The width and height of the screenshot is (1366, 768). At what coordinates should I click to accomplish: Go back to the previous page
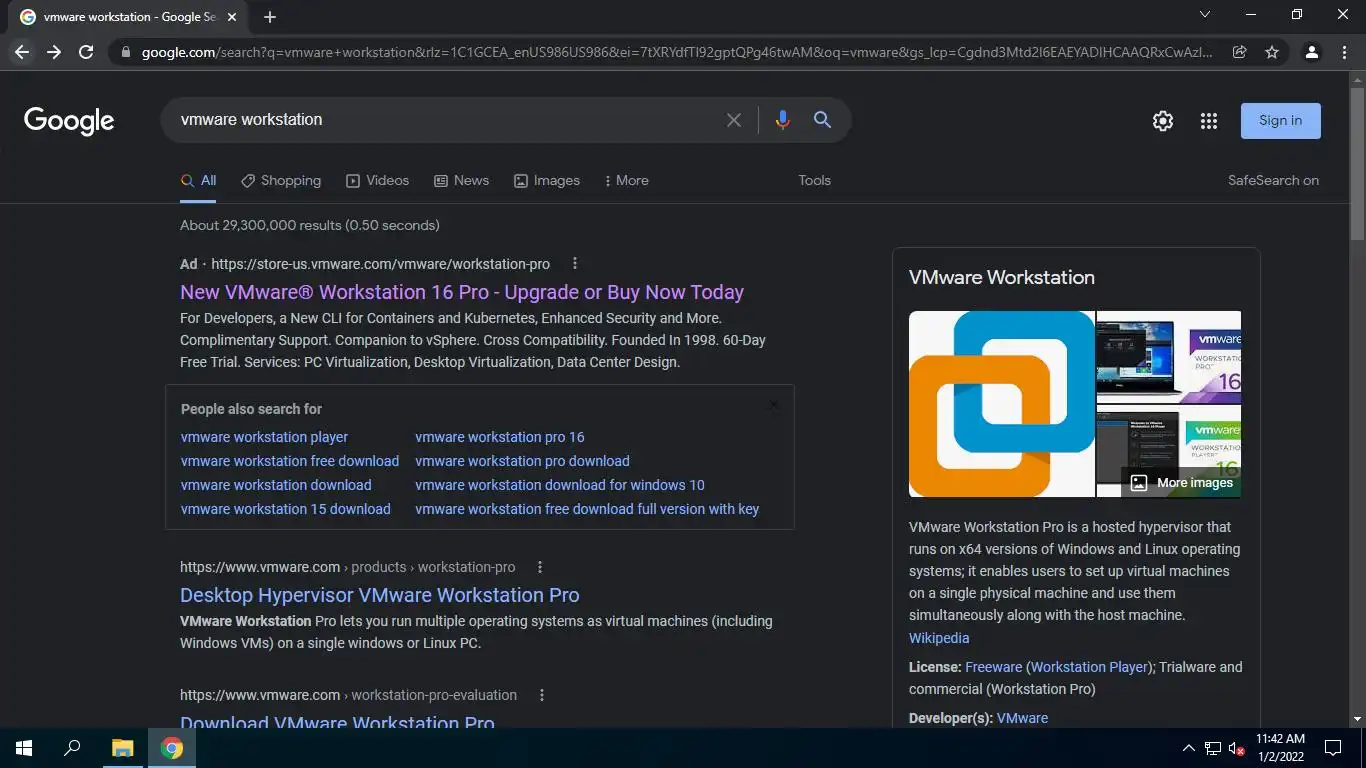pos(22,52)
